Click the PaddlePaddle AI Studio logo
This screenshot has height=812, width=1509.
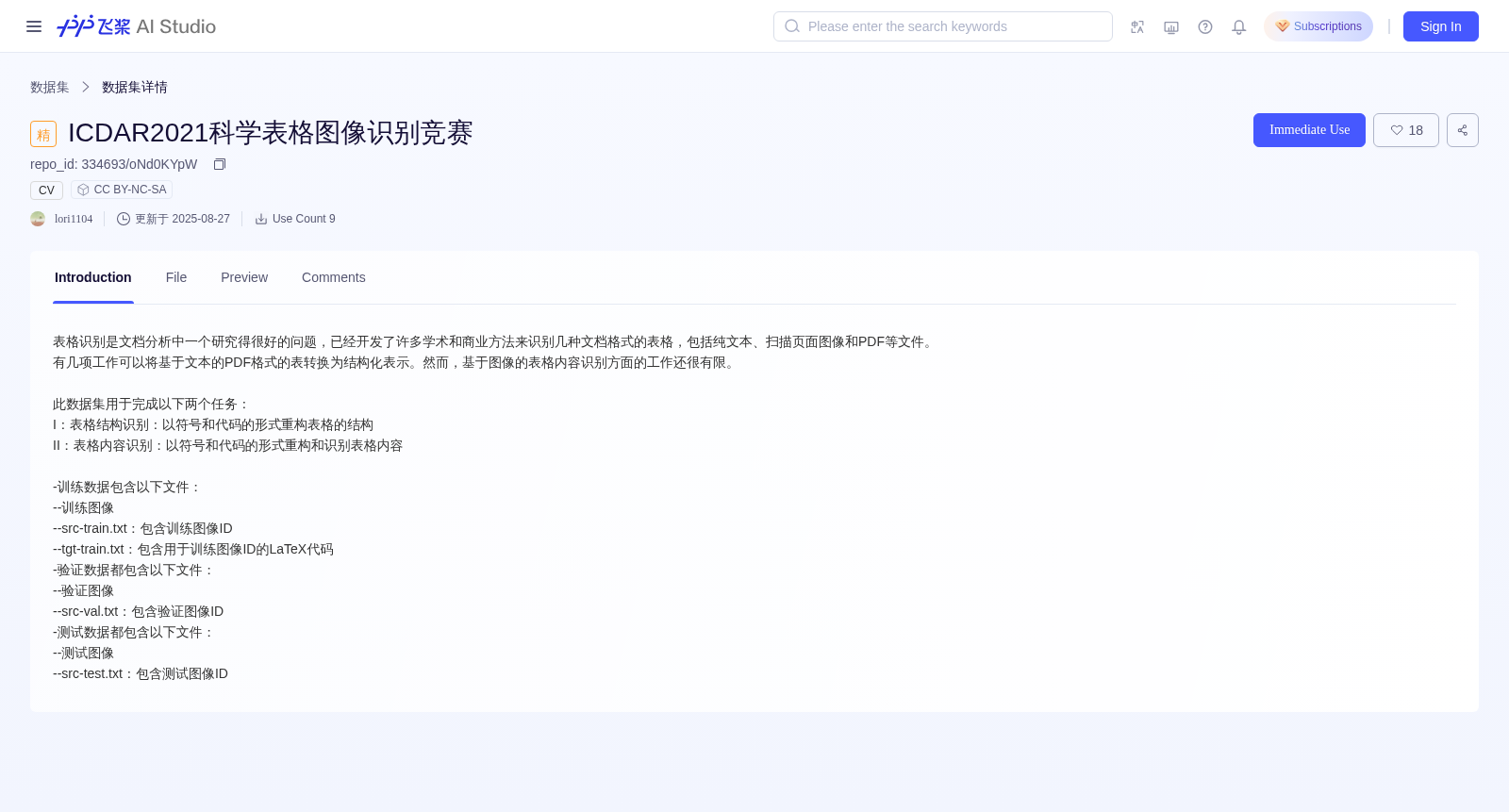(137, 26)
